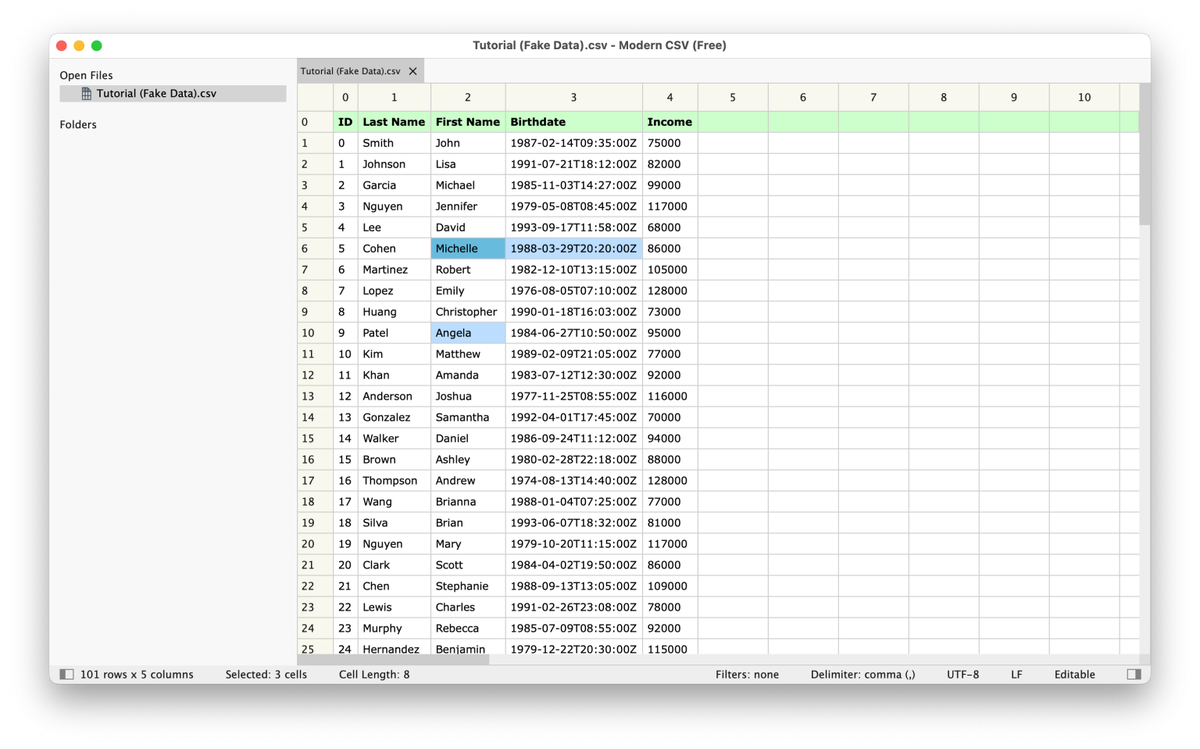
Task: Click the Selected: 3 cells status
Action: click(266, 674)
